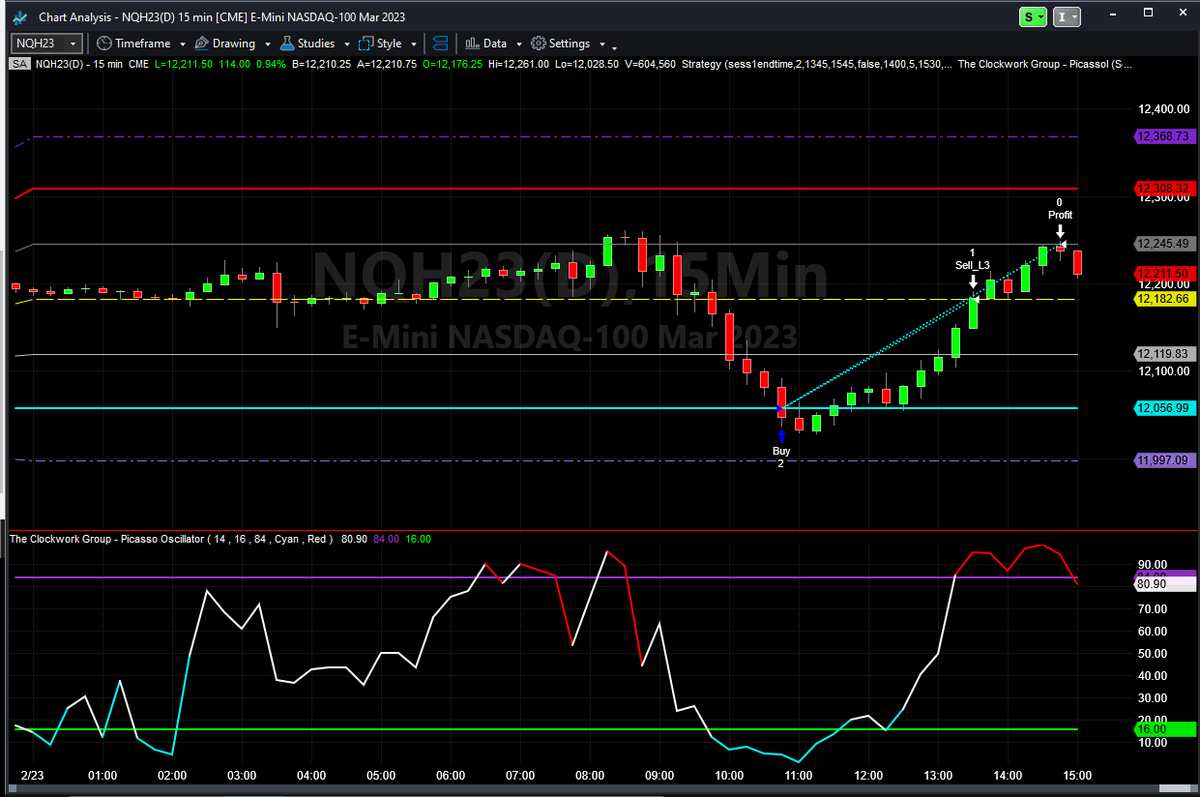
Task: Select the Sell_L3 arrow marker
Action: (972, 281)
